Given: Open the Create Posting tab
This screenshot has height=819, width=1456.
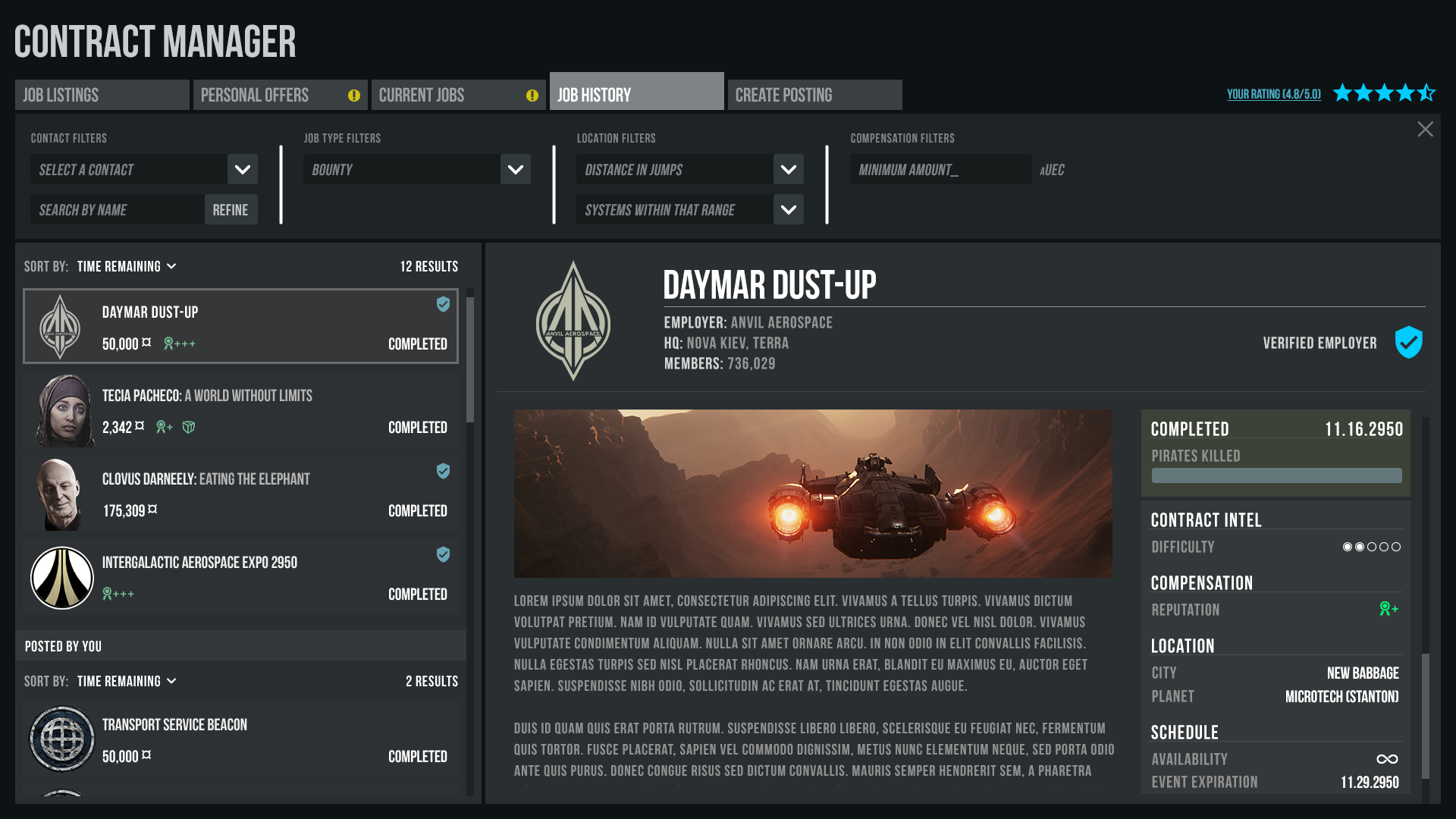Looking at the screenshot, I should click(x=814, y=96).
